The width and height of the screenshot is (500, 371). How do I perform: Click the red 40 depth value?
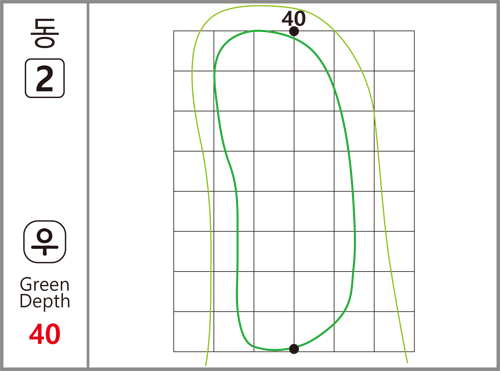click(x=45, y=334)
